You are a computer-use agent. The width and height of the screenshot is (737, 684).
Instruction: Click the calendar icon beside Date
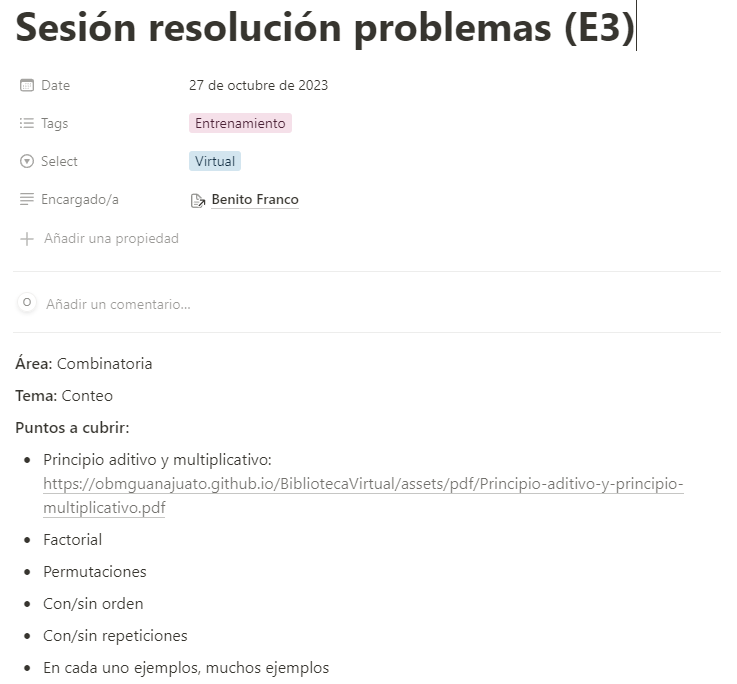point(27,86)
